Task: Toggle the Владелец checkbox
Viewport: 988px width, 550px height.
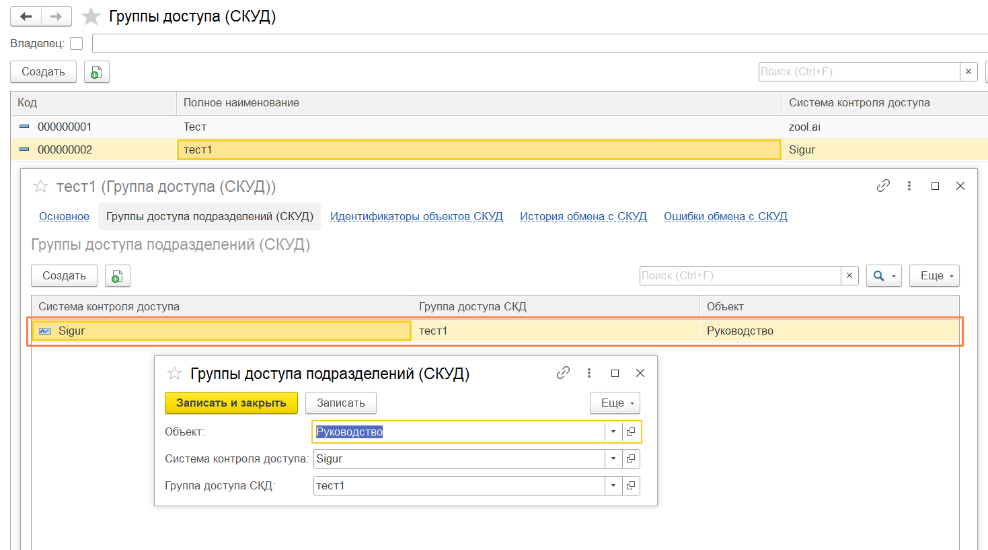Action: tap(77, 43)
